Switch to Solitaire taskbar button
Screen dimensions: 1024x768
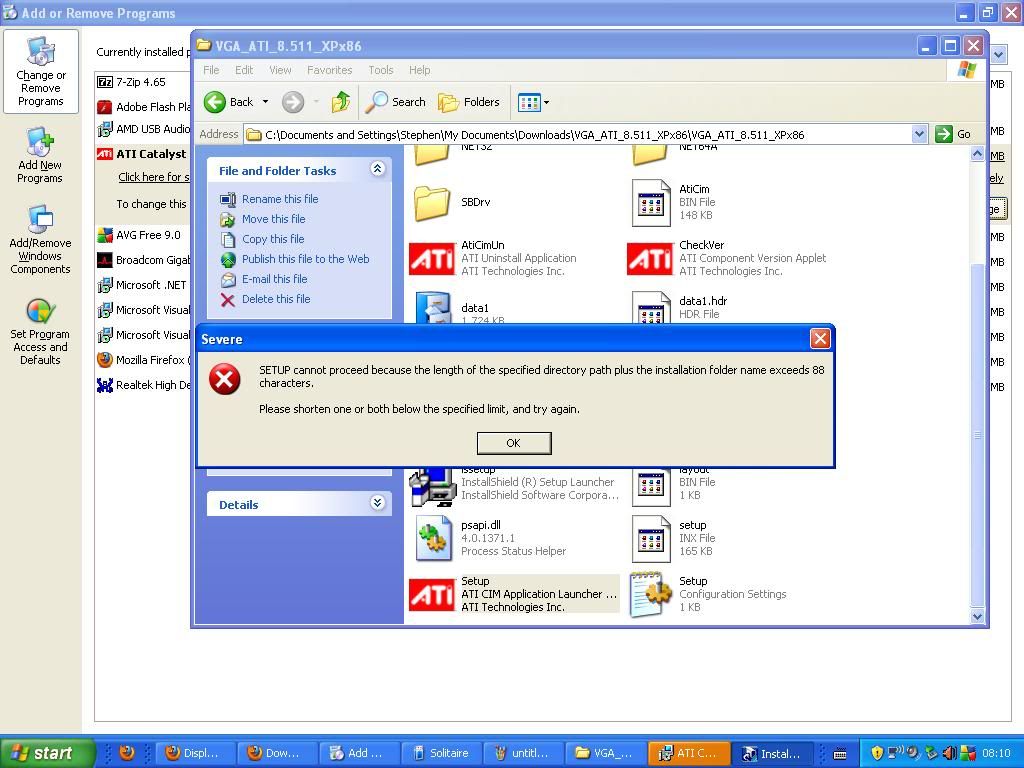[x=441, y=753]
